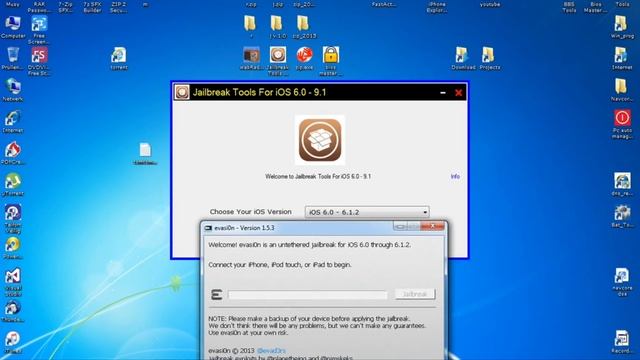The height and width of the screenshot is (360, 640).
Task: Click the Cydia logo in Jailbreak Tools
Action: pos(320,140)
